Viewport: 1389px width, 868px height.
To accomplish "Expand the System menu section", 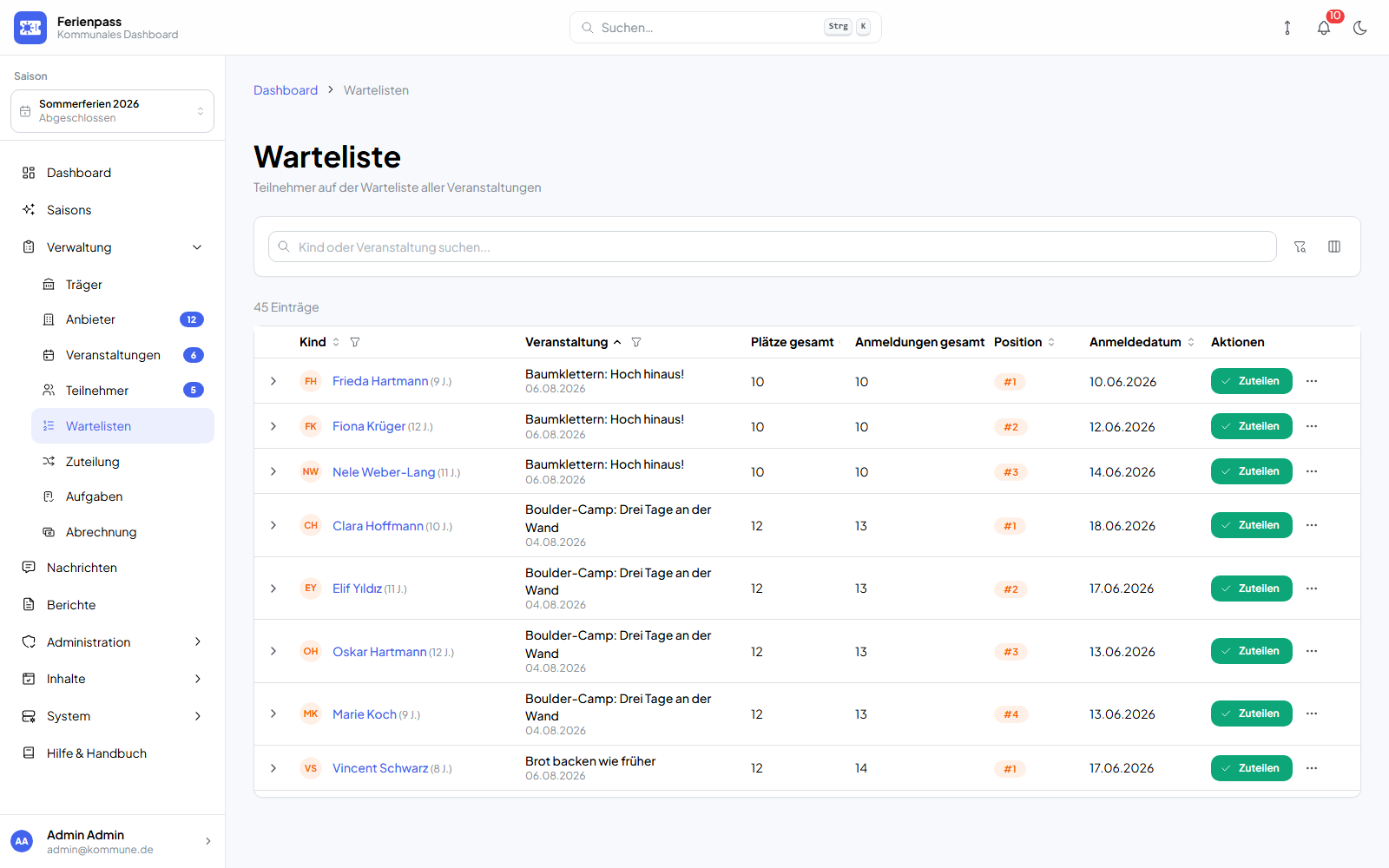I will pyautogui.click(x=112, y=716).
